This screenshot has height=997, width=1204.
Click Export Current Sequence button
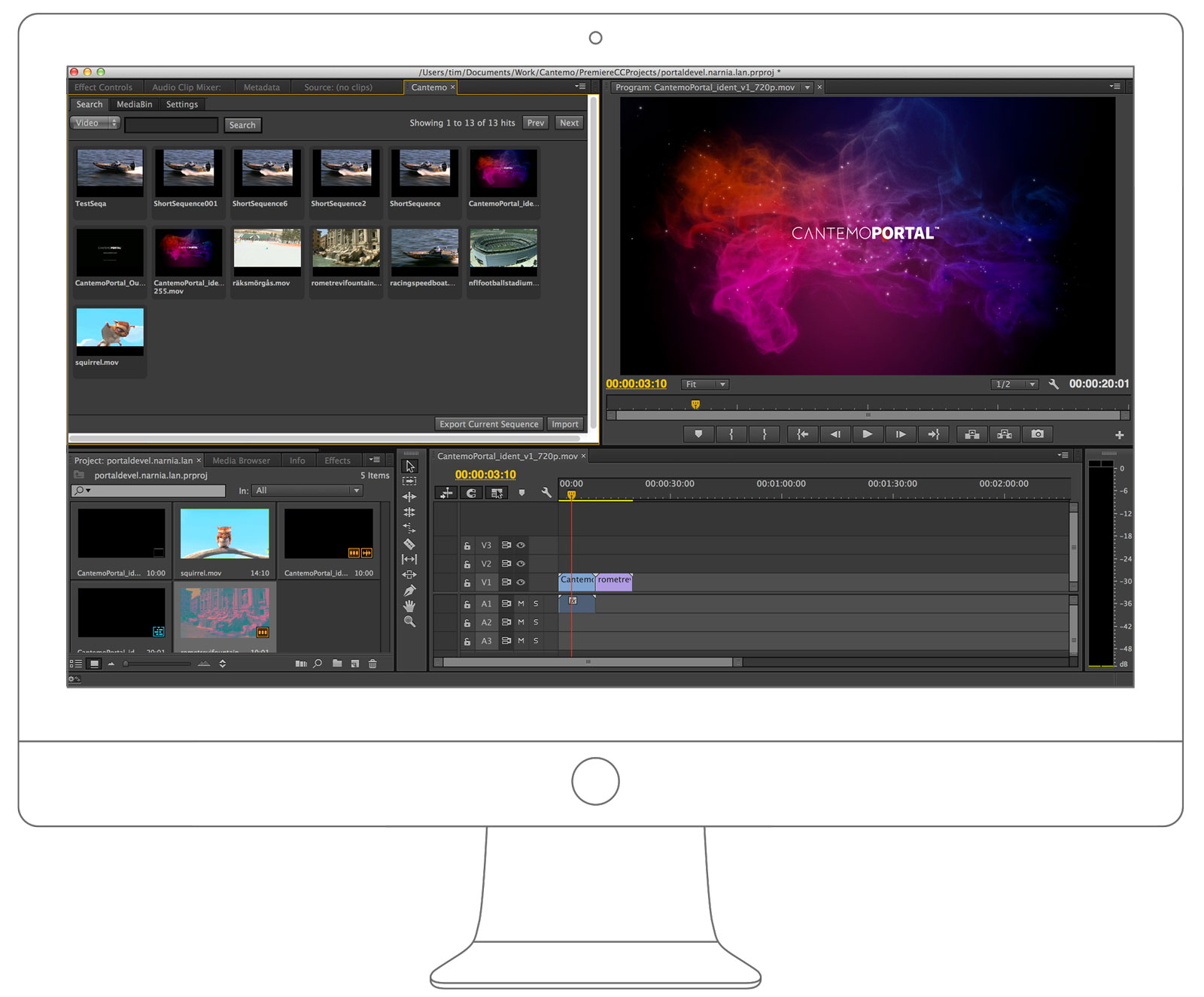point(489,424)
